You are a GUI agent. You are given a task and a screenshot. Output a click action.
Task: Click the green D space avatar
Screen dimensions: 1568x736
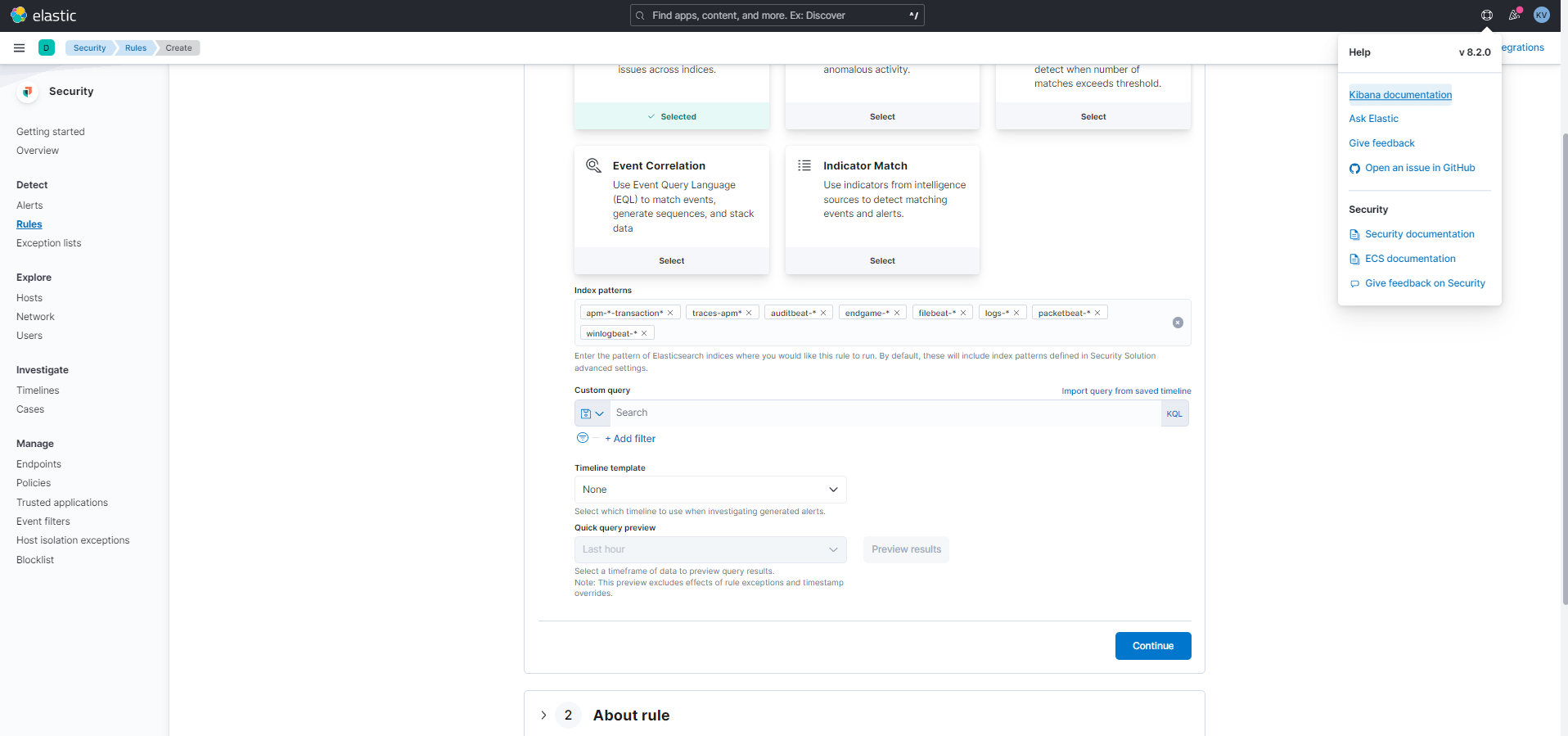coord(47,47)
